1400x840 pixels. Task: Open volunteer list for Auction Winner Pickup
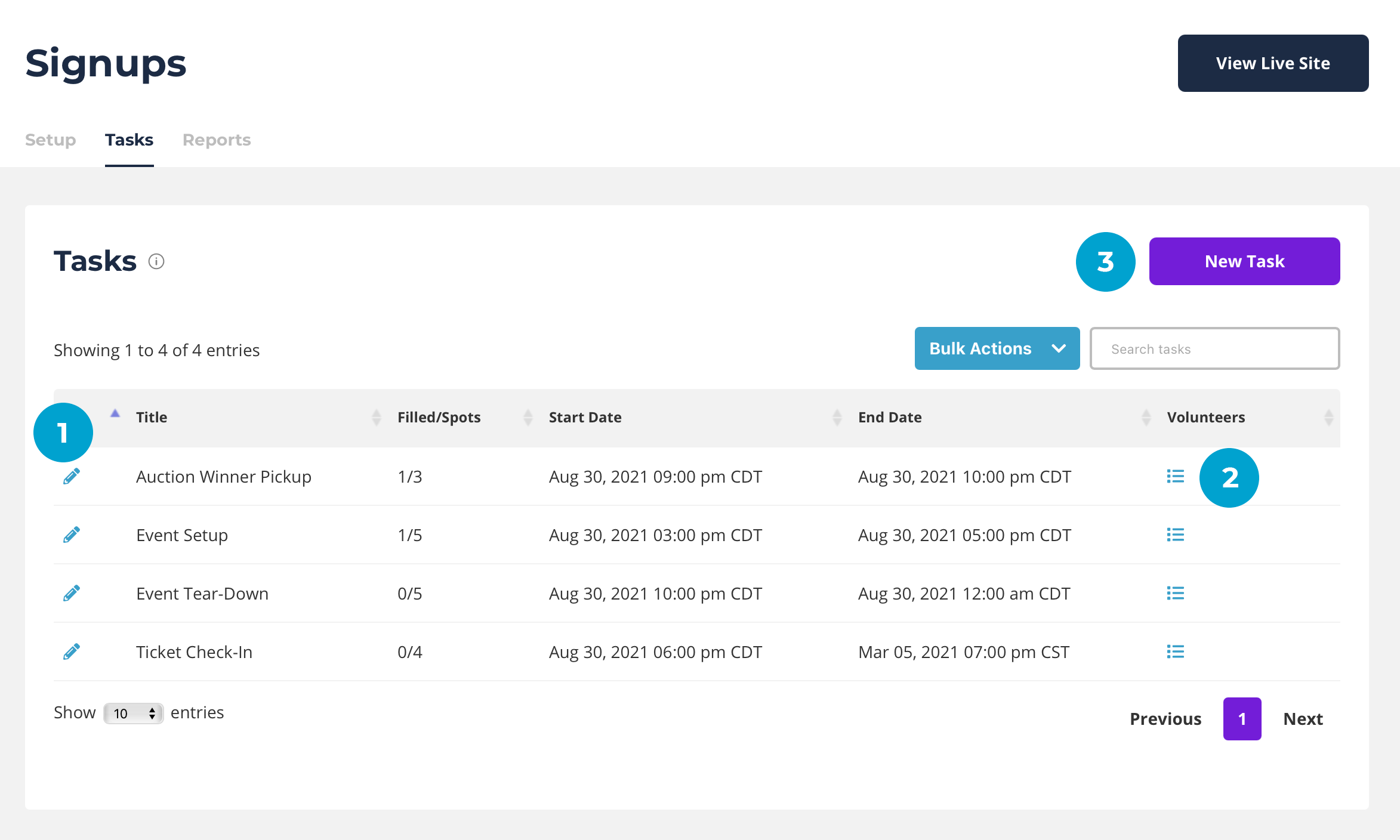click(x=1175, y=477)
